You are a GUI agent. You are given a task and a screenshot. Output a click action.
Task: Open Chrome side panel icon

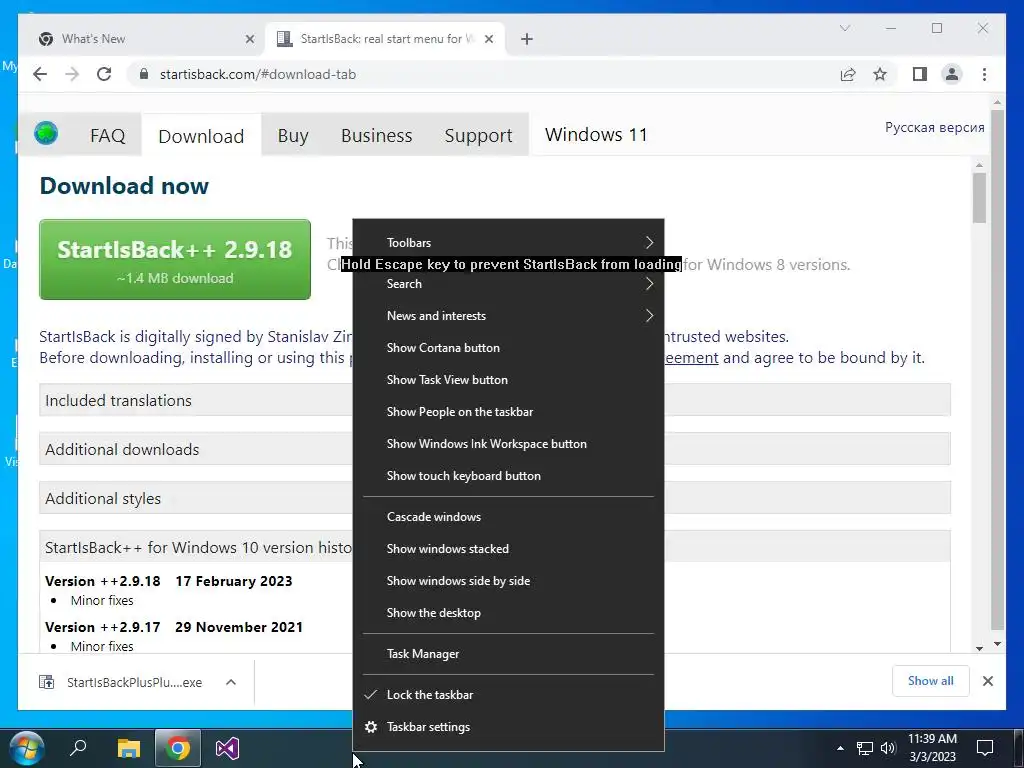[920, 74]
